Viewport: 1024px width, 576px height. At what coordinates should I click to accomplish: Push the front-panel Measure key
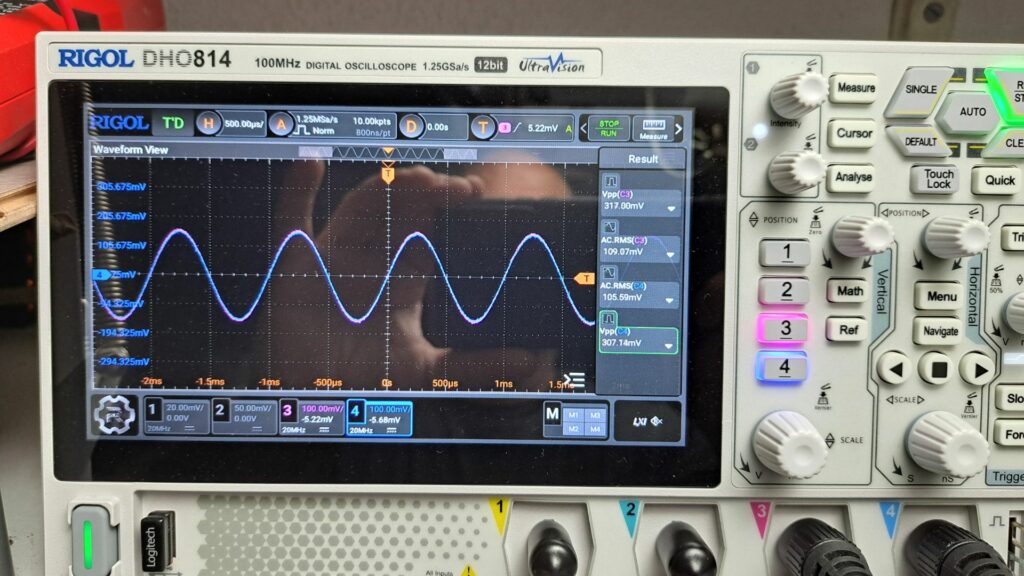(856, 88)
